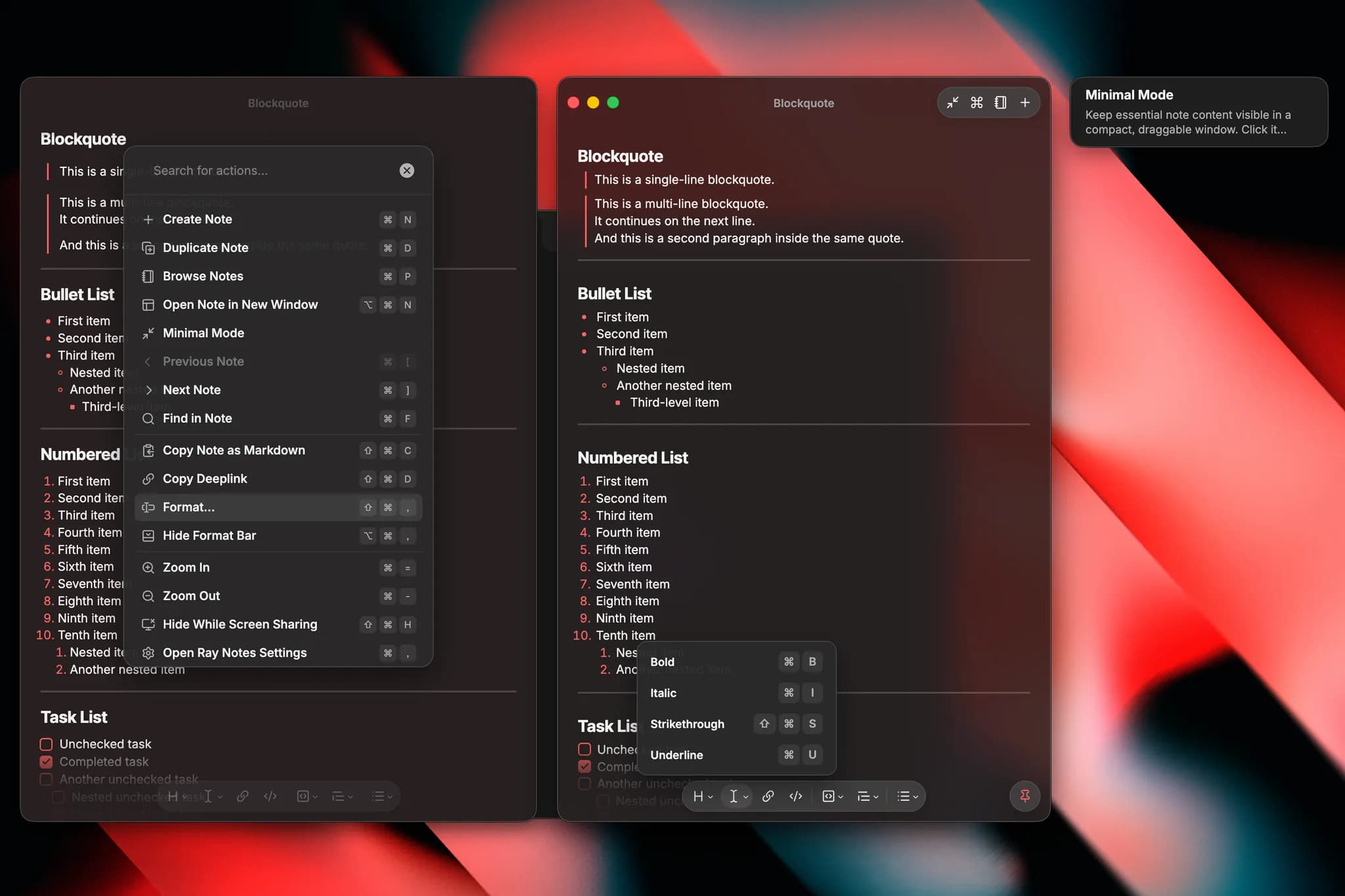Open text style dropdown in right window format bar
This screenshot has width=1345, height=896.
coord(738,796)
